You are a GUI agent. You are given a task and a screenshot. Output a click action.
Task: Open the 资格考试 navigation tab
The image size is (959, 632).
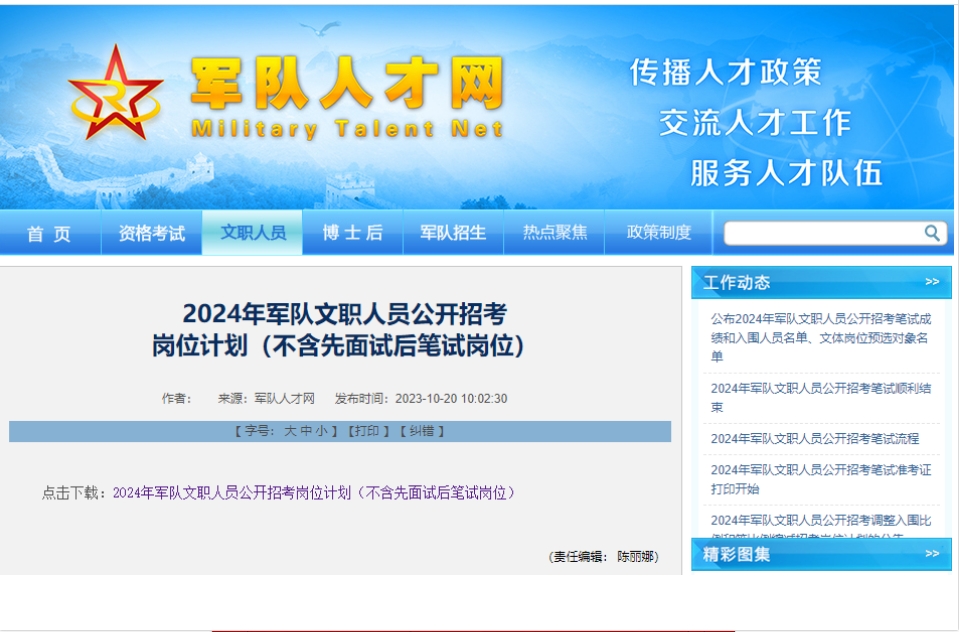coord(152,233)
